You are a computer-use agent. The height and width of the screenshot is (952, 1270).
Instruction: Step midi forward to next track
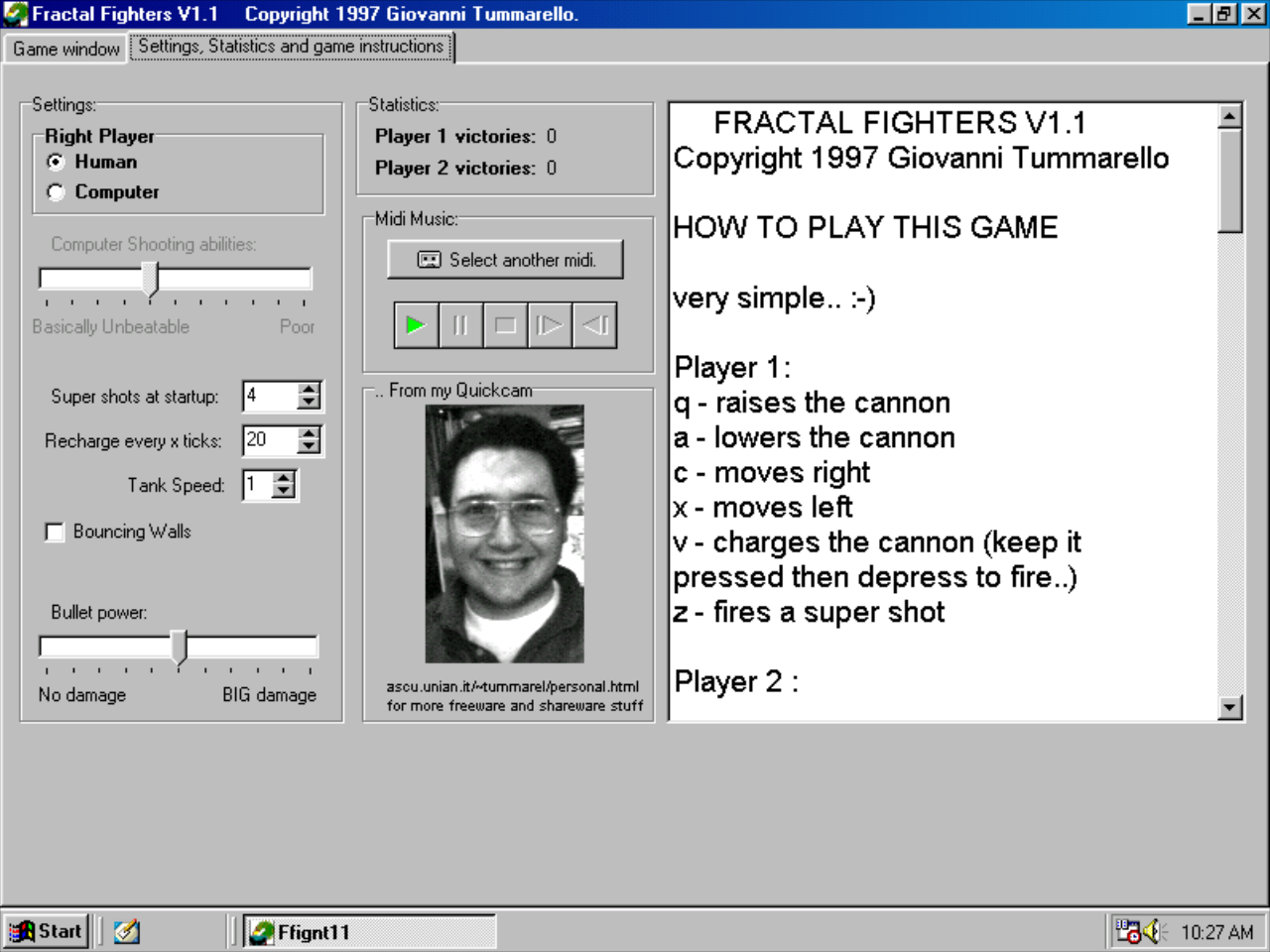pos(550,325)
